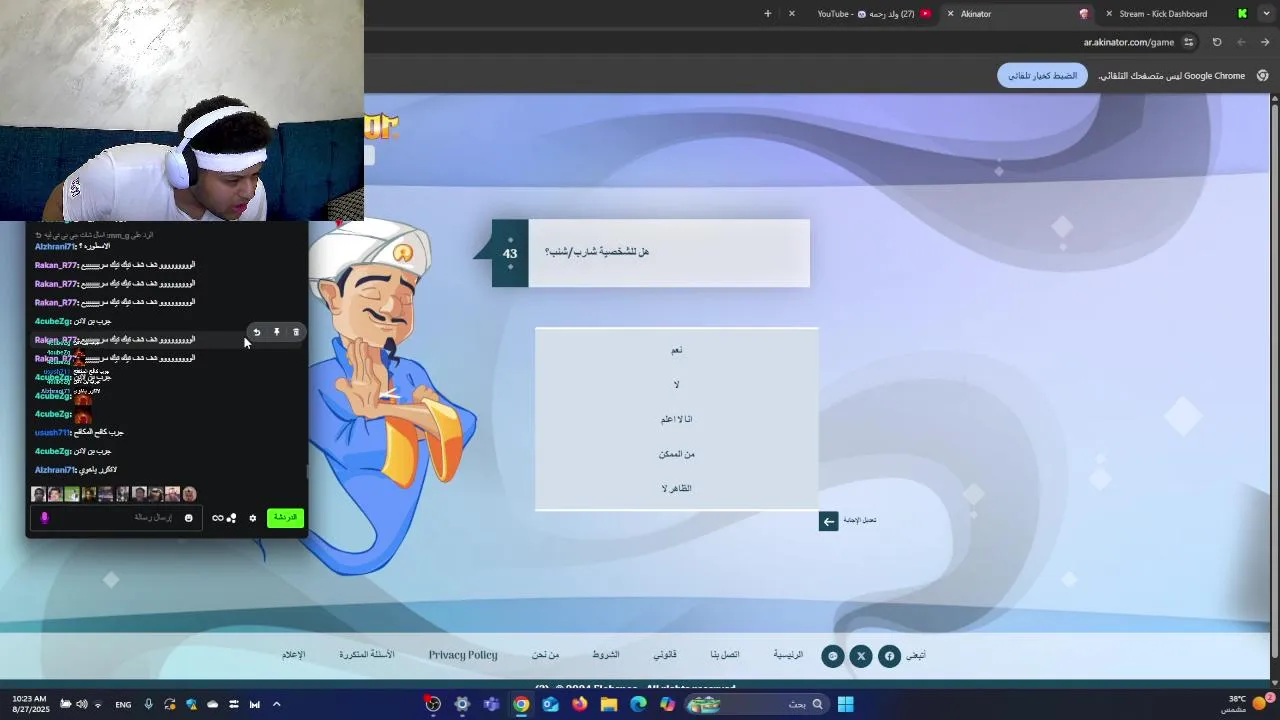Open the اتصل بنا footer link
The height and width of the screenshot is (720, 1280).
(x=725, y=655)
